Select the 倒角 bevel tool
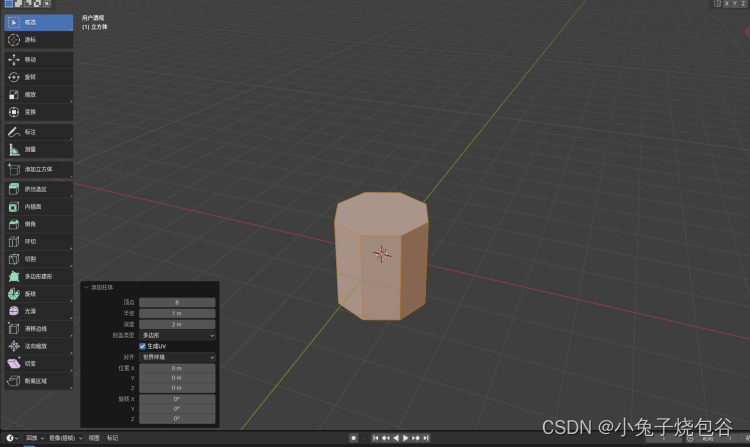Viewport: 750px width, 447px height. [39, 224]
